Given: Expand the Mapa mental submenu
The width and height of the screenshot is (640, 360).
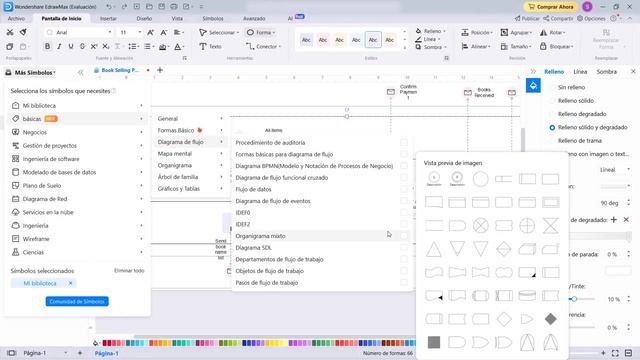Looking at the screenshot, I should coord(190,153).
